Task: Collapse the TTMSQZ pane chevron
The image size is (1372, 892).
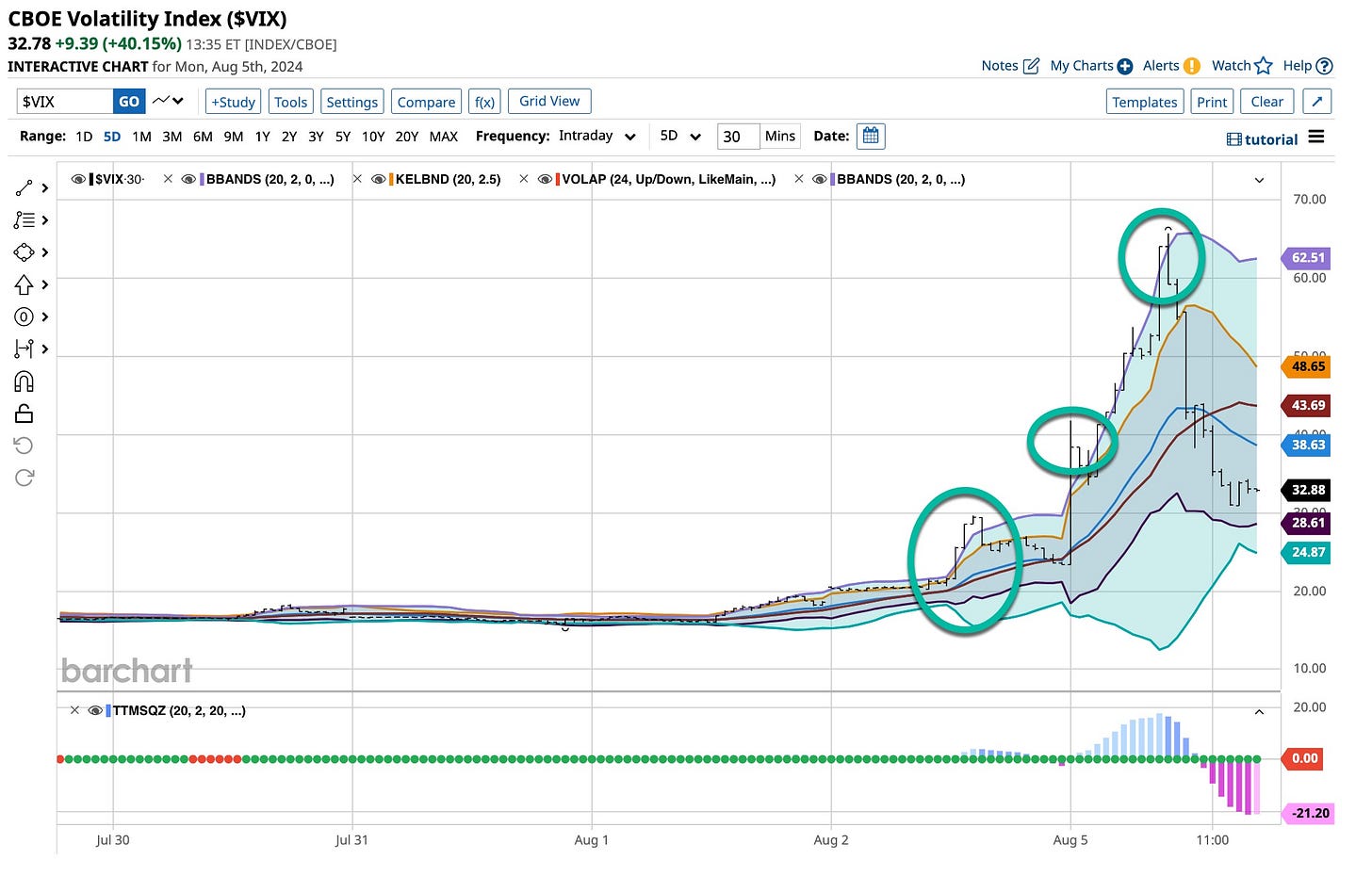Action: (x=1259, y=711)
